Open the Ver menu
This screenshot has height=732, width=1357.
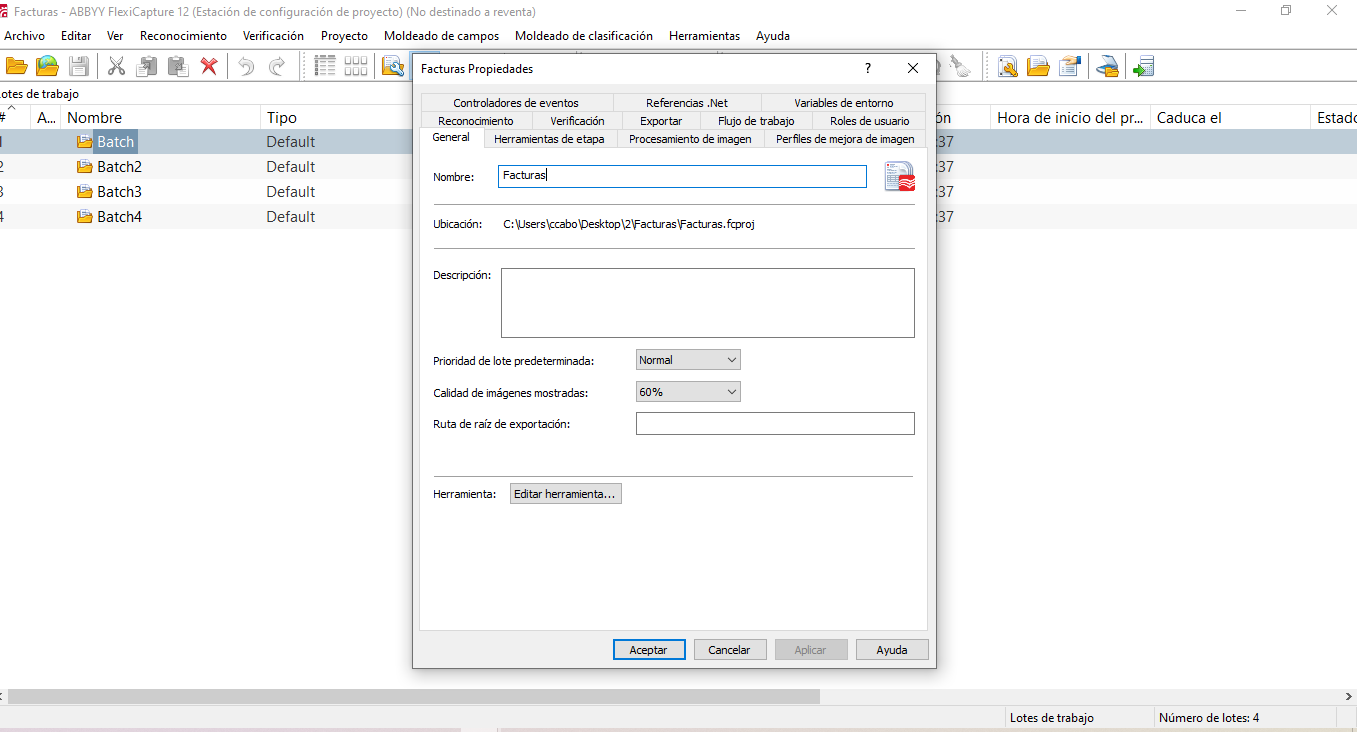(115, 36)
